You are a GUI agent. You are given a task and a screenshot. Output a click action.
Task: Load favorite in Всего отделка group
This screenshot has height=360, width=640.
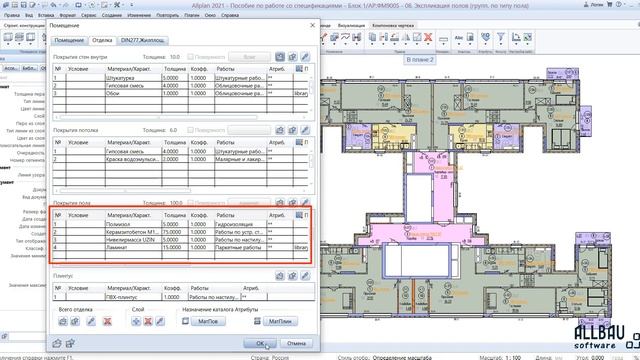coord(63,322)
